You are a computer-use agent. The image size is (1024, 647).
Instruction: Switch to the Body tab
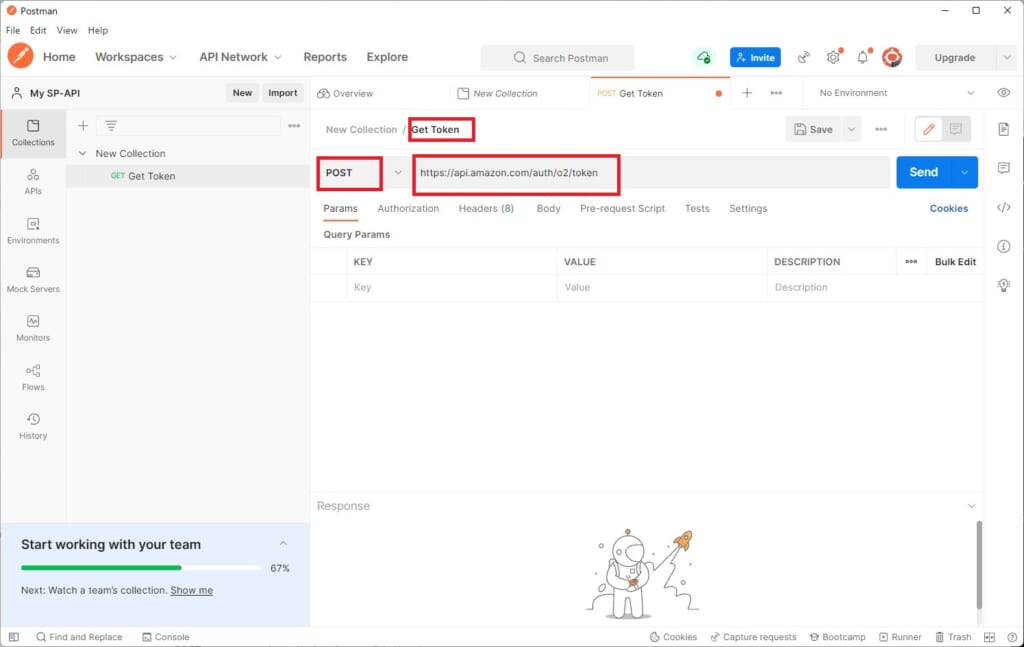(x=548, y=208)
